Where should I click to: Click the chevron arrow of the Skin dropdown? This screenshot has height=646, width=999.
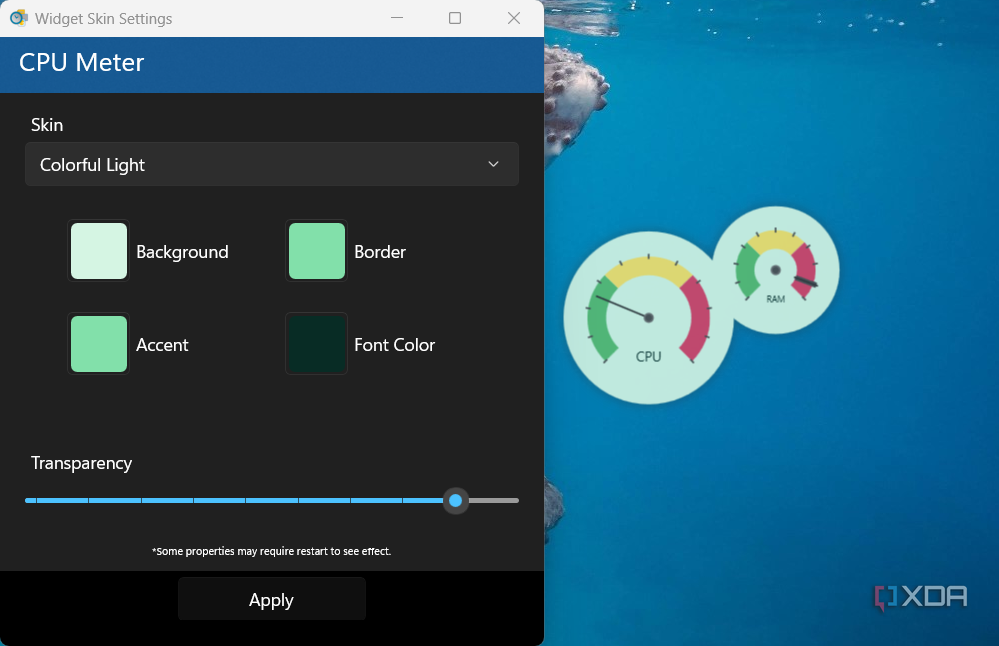tap(493, 164)
